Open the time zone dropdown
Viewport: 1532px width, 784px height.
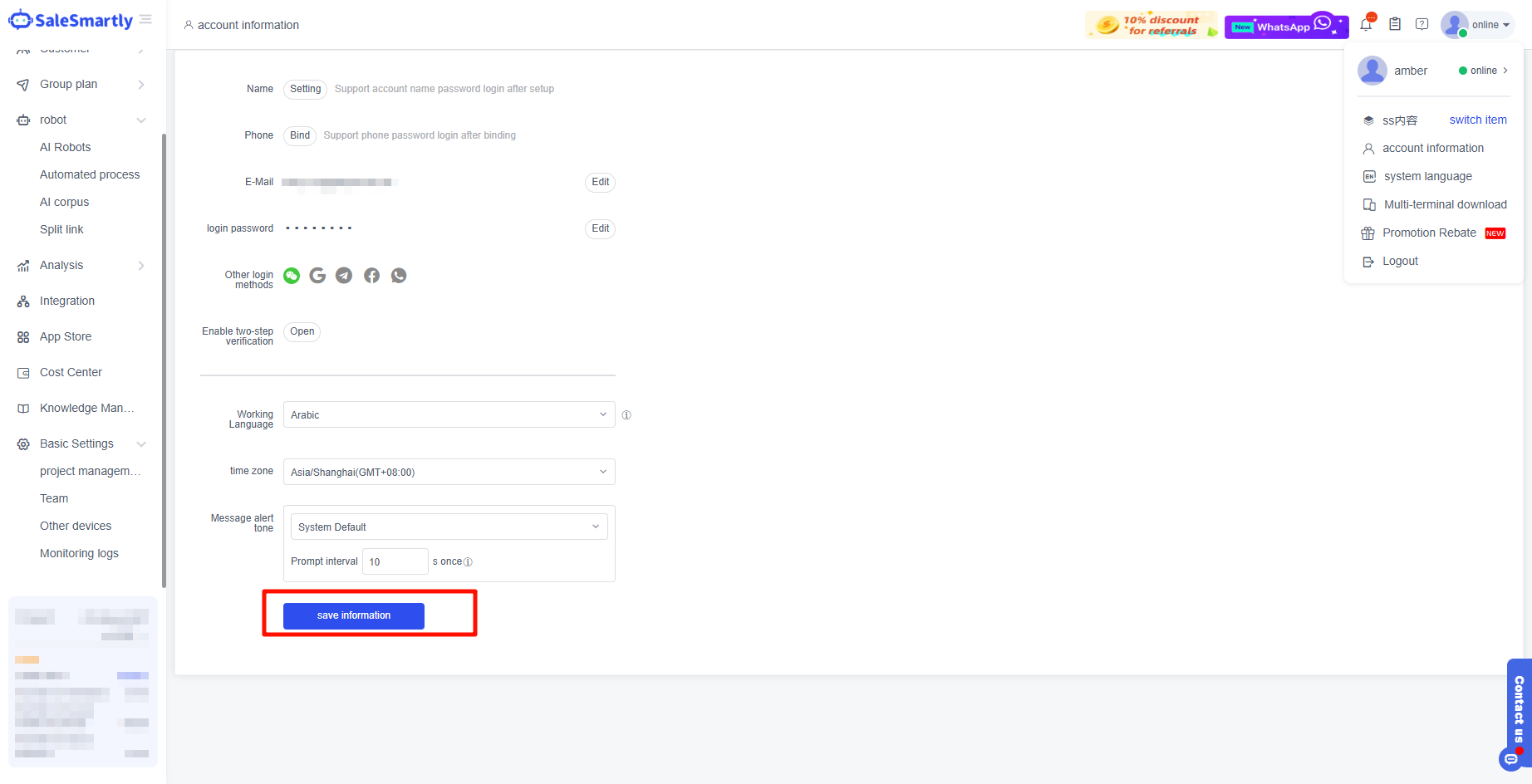pyautogui.click(x=449, y=473)
